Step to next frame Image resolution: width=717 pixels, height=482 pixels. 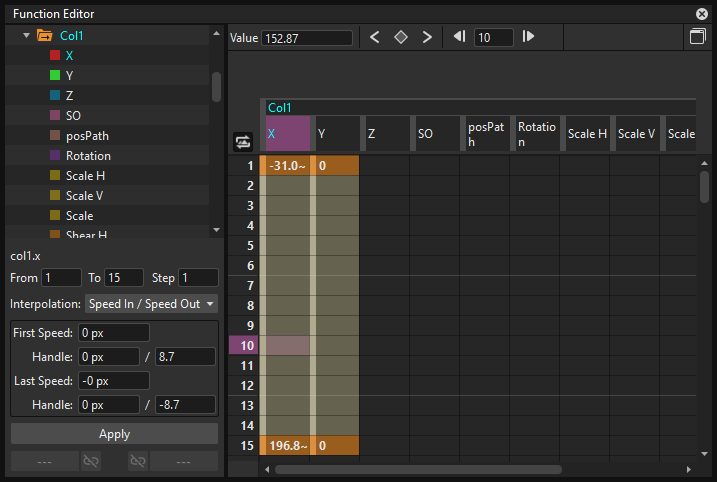click(x=529, y=36)
